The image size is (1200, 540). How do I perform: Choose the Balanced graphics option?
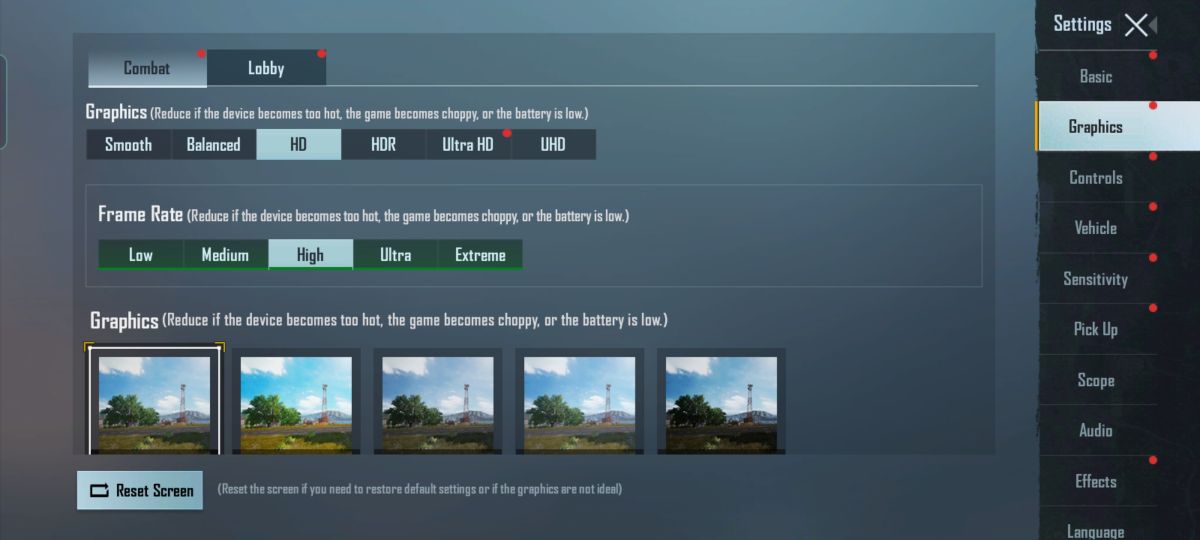click(x=213, y=144)
